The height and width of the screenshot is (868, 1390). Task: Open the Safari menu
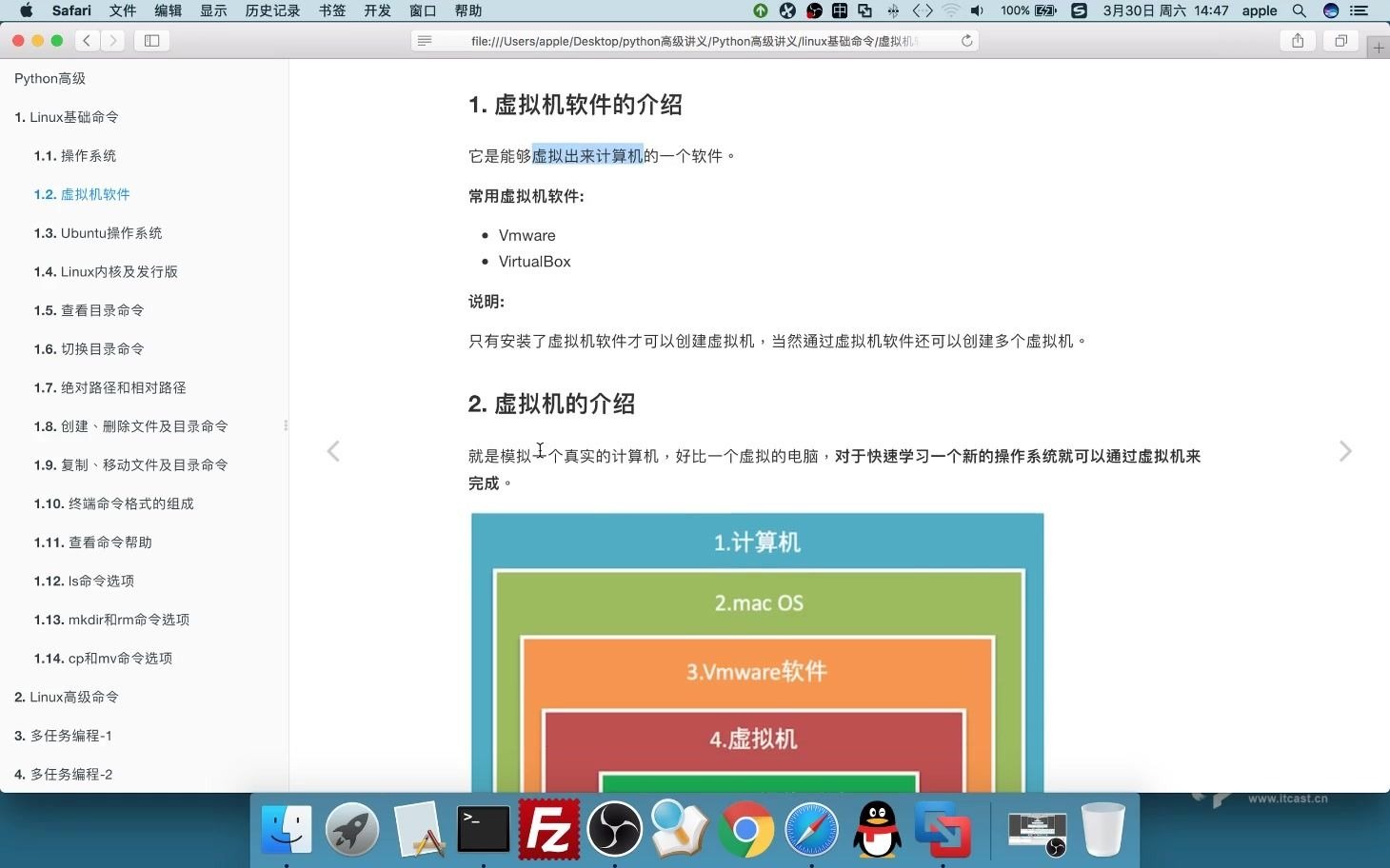[71, 10]
